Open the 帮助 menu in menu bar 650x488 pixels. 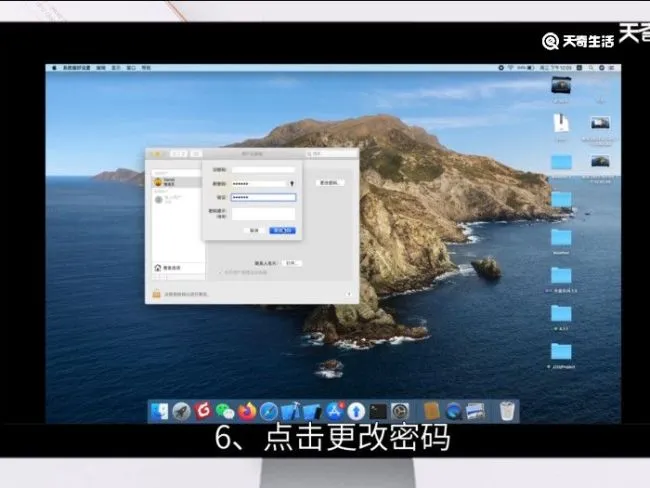point(146,68)
